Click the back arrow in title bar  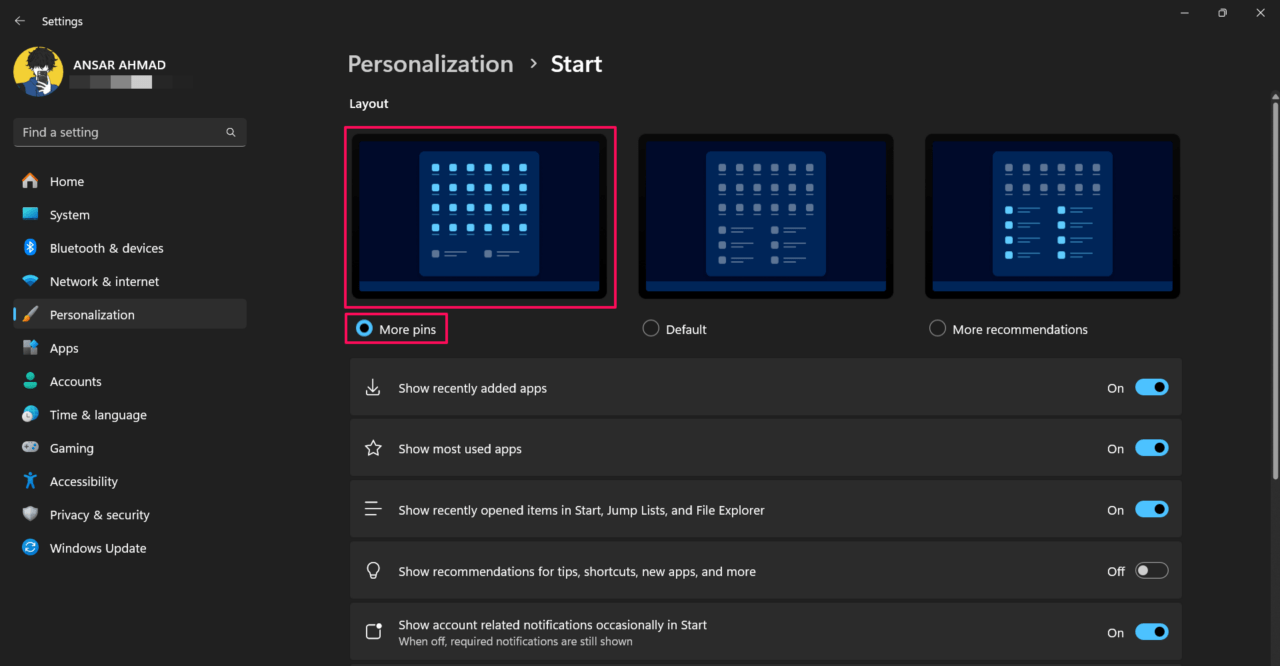pos(20,21)
